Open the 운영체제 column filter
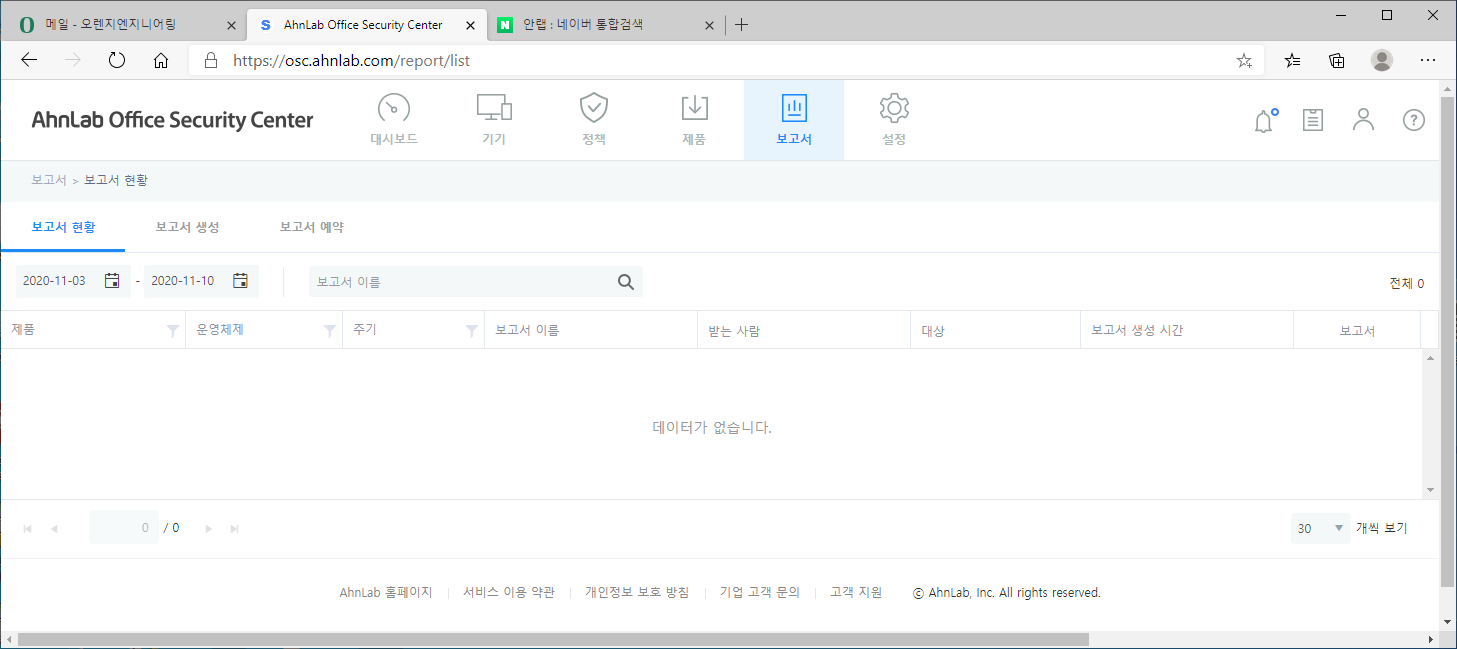The image size is (1457, 649). 331,330
